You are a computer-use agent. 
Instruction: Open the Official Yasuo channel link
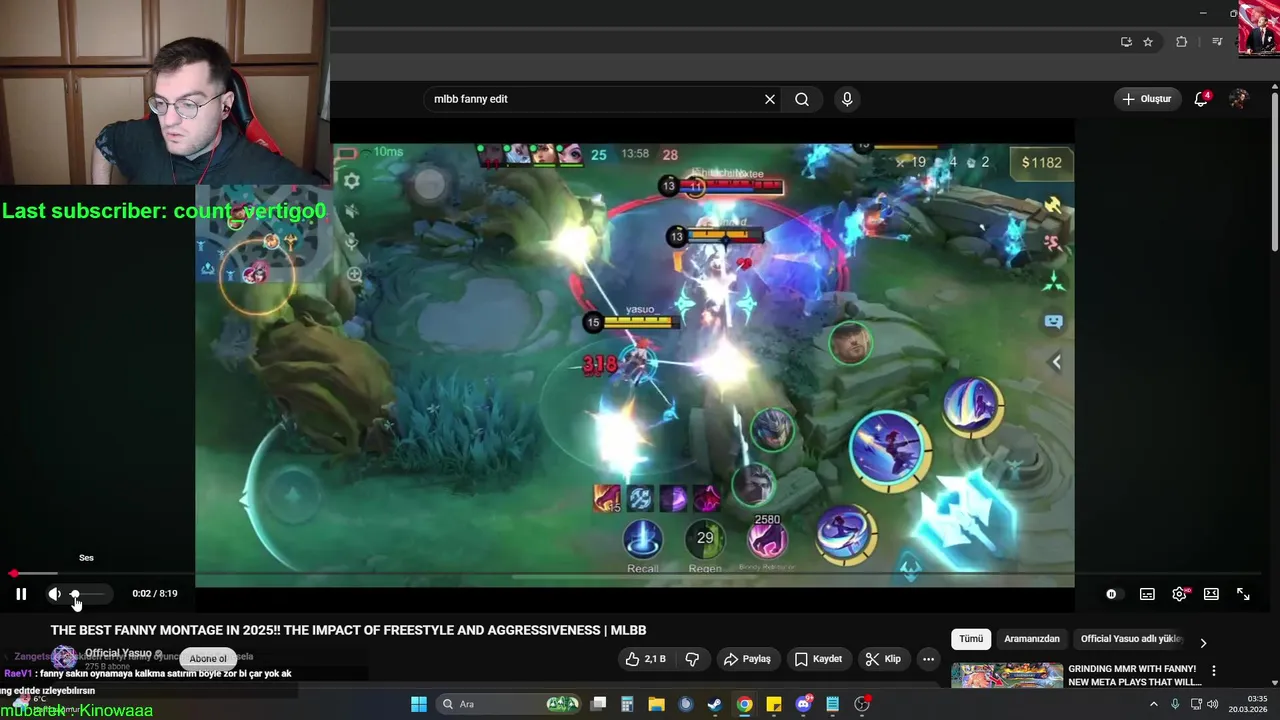[118, 653]
